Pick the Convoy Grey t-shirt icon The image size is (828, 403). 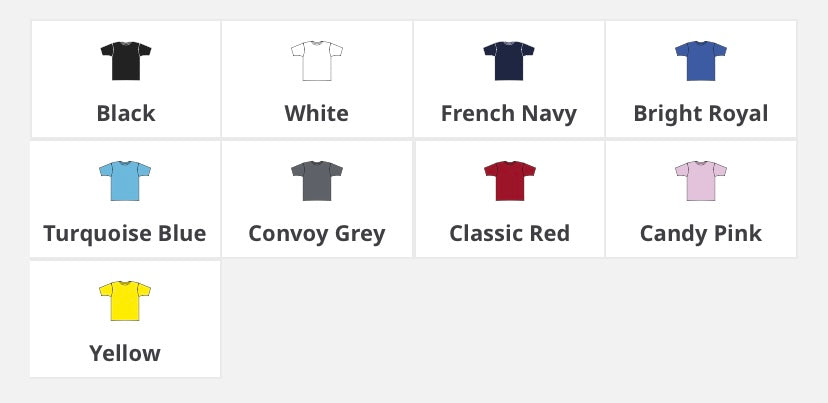[x=317, y=181]
